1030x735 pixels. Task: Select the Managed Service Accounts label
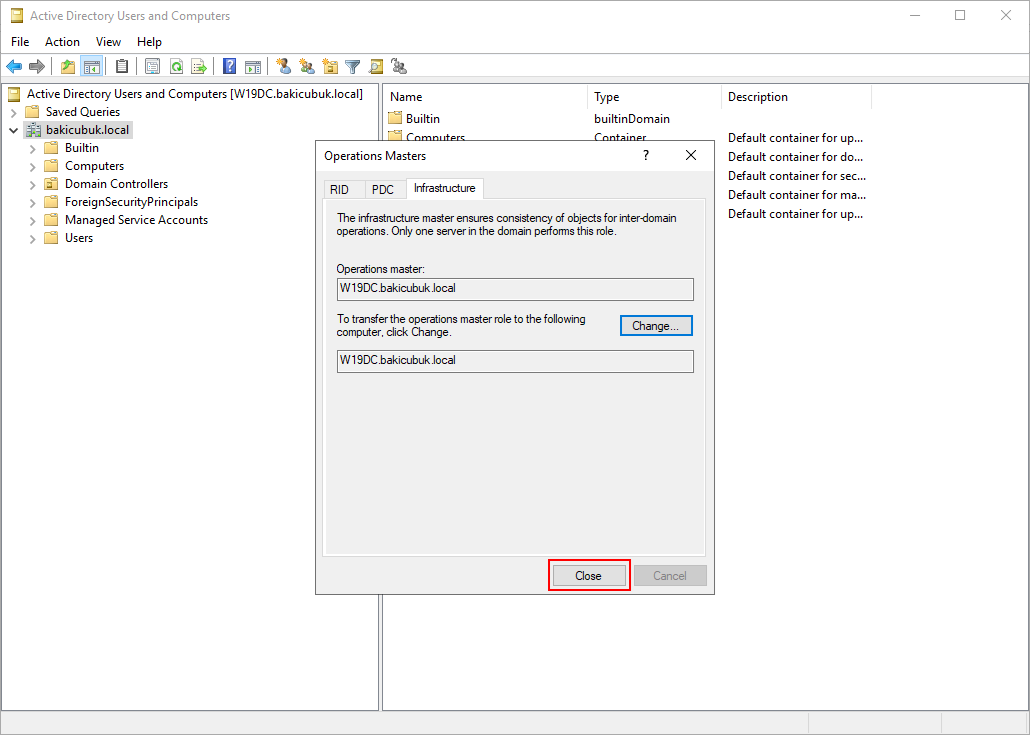click(137, 220)
